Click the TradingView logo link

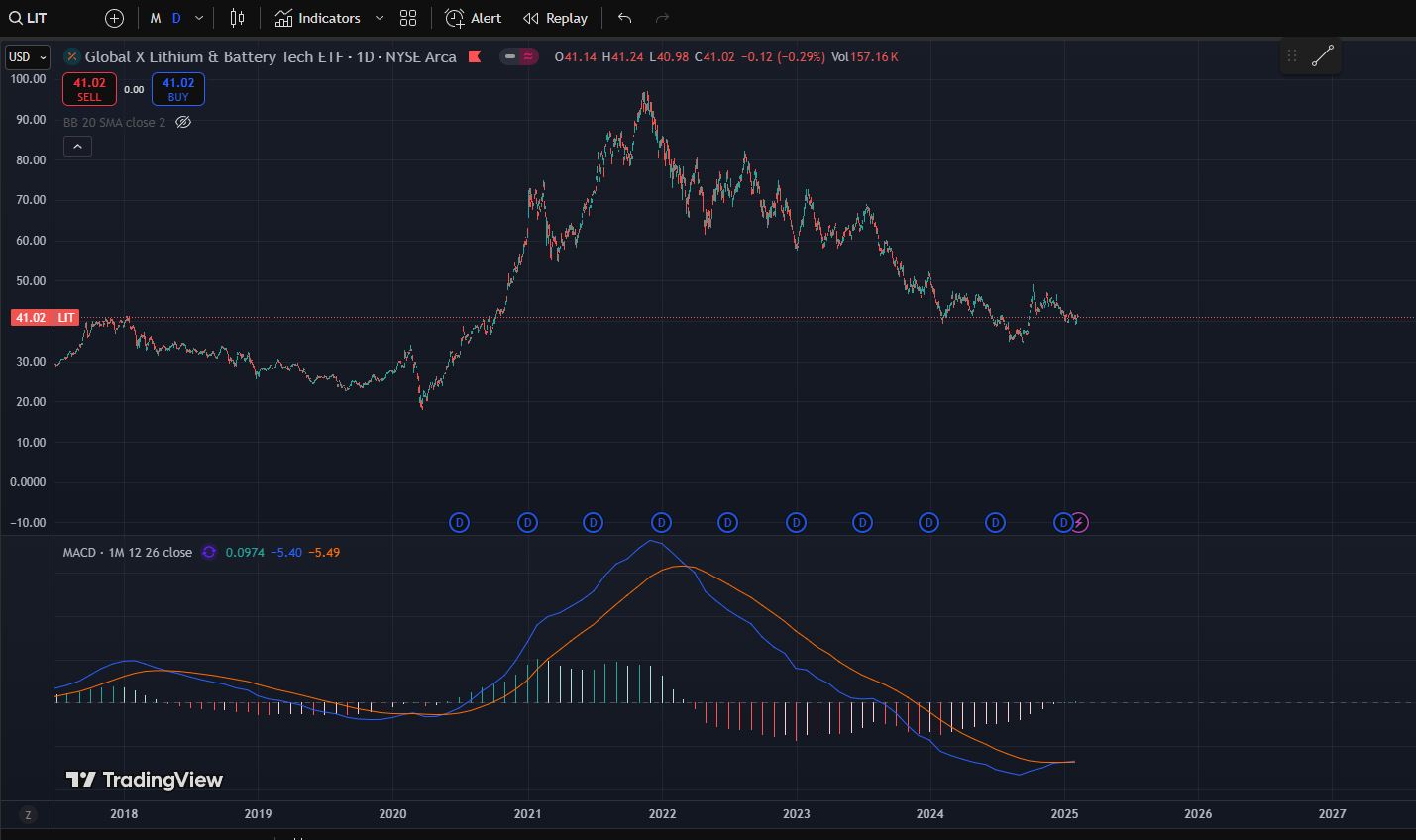145,780
